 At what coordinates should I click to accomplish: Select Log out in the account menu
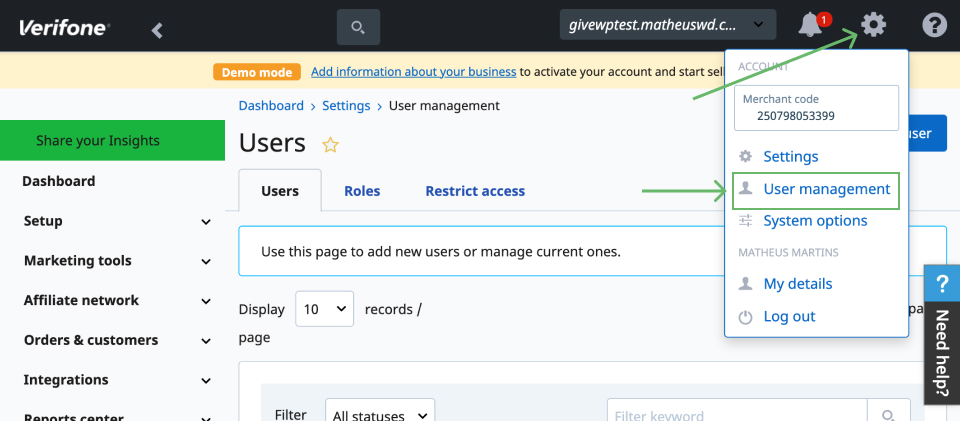pyautogui.click(x=789, y=316)
